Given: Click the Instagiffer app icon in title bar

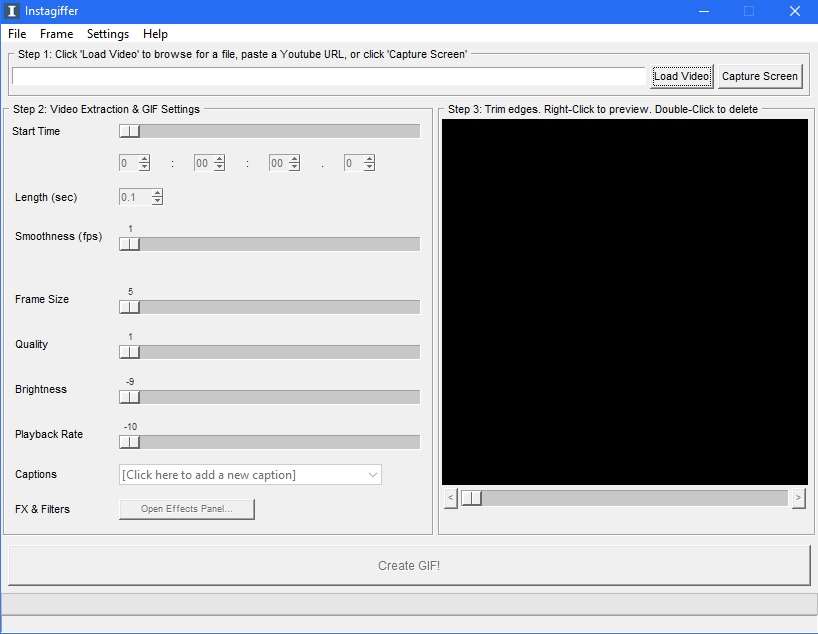Looking at the screenshot, I should tap(11, 11).
